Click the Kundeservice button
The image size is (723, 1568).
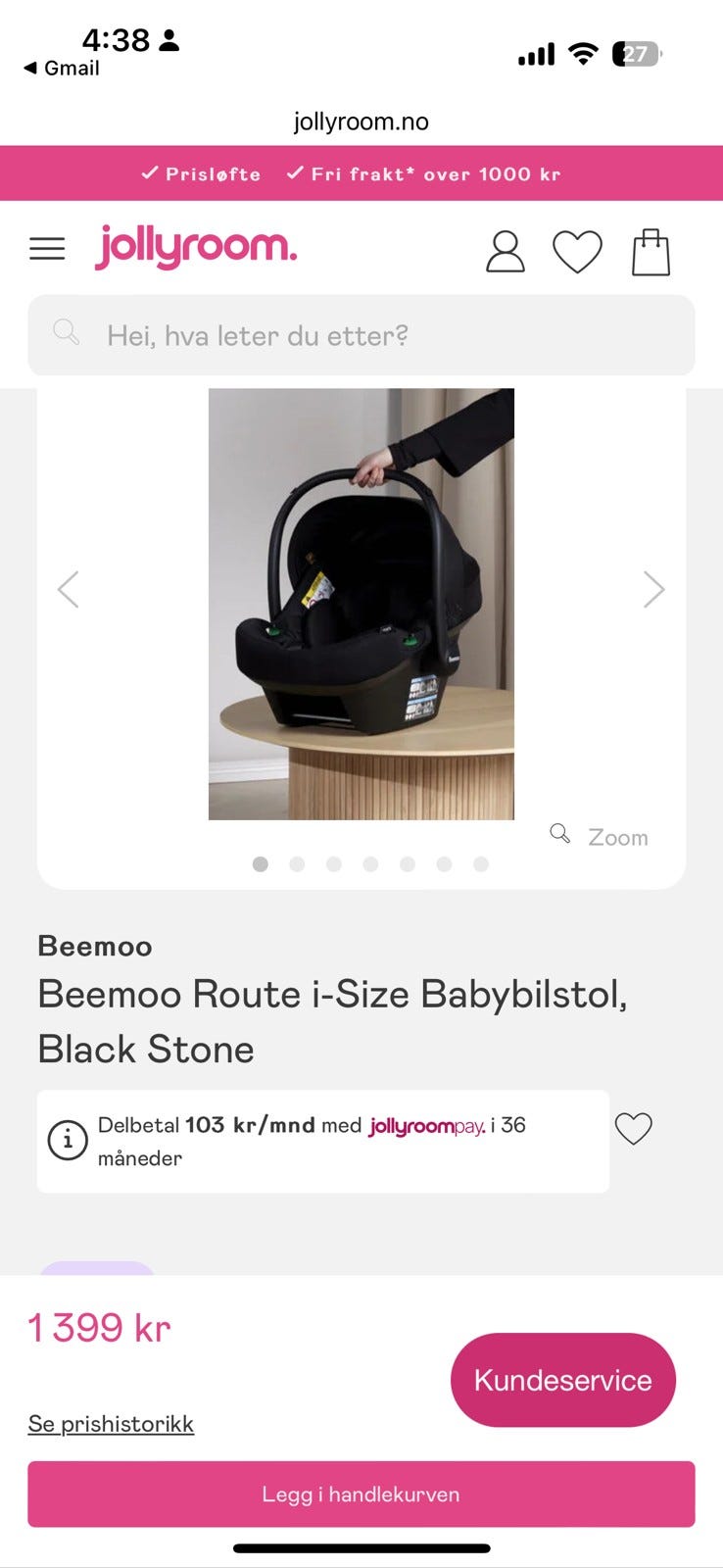[563, 1380]
